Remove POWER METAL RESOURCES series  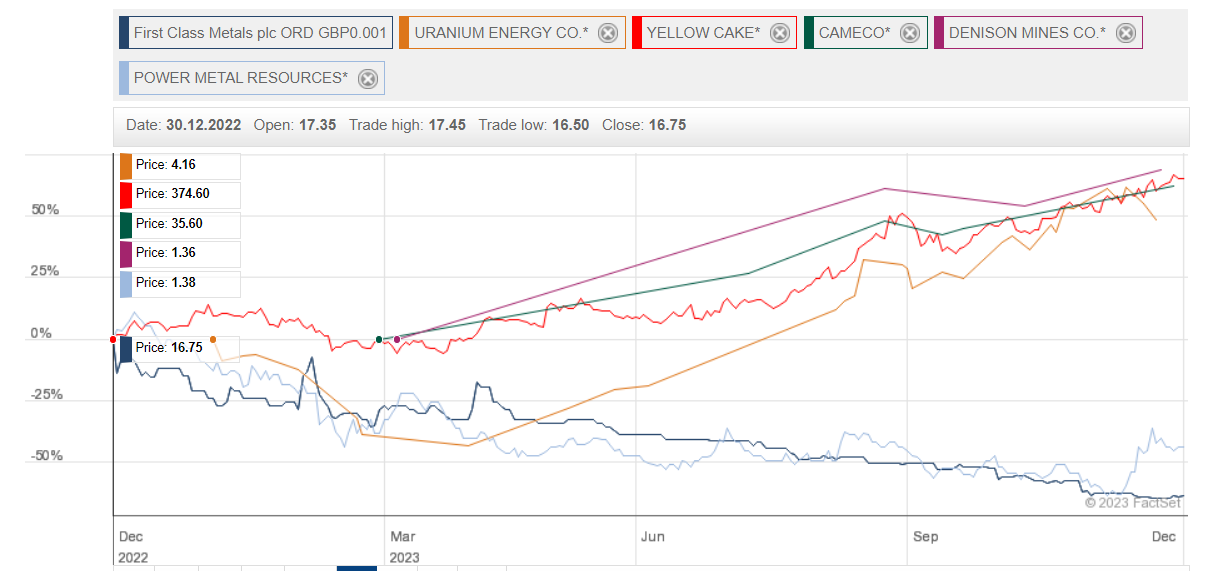[x=367, y=78]
